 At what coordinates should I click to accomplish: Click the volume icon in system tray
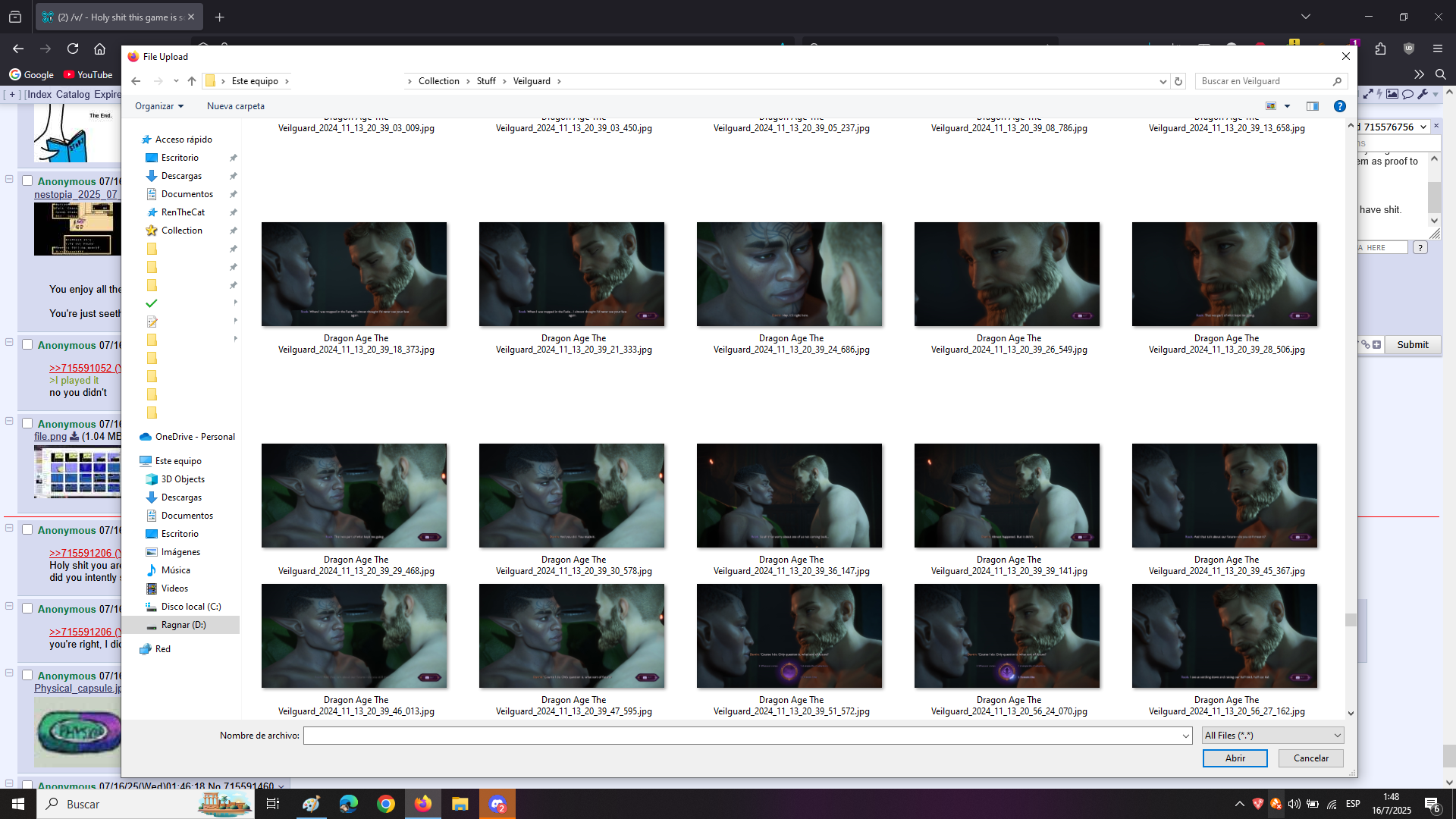point(1294,804)
